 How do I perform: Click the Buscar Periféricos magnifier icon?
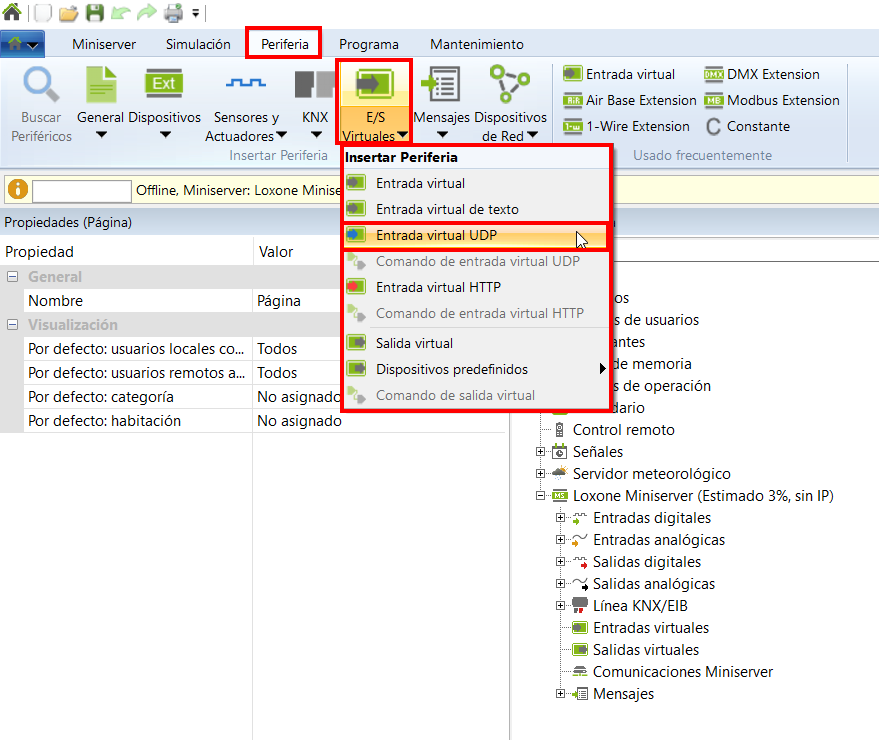(x=42, y=84)
